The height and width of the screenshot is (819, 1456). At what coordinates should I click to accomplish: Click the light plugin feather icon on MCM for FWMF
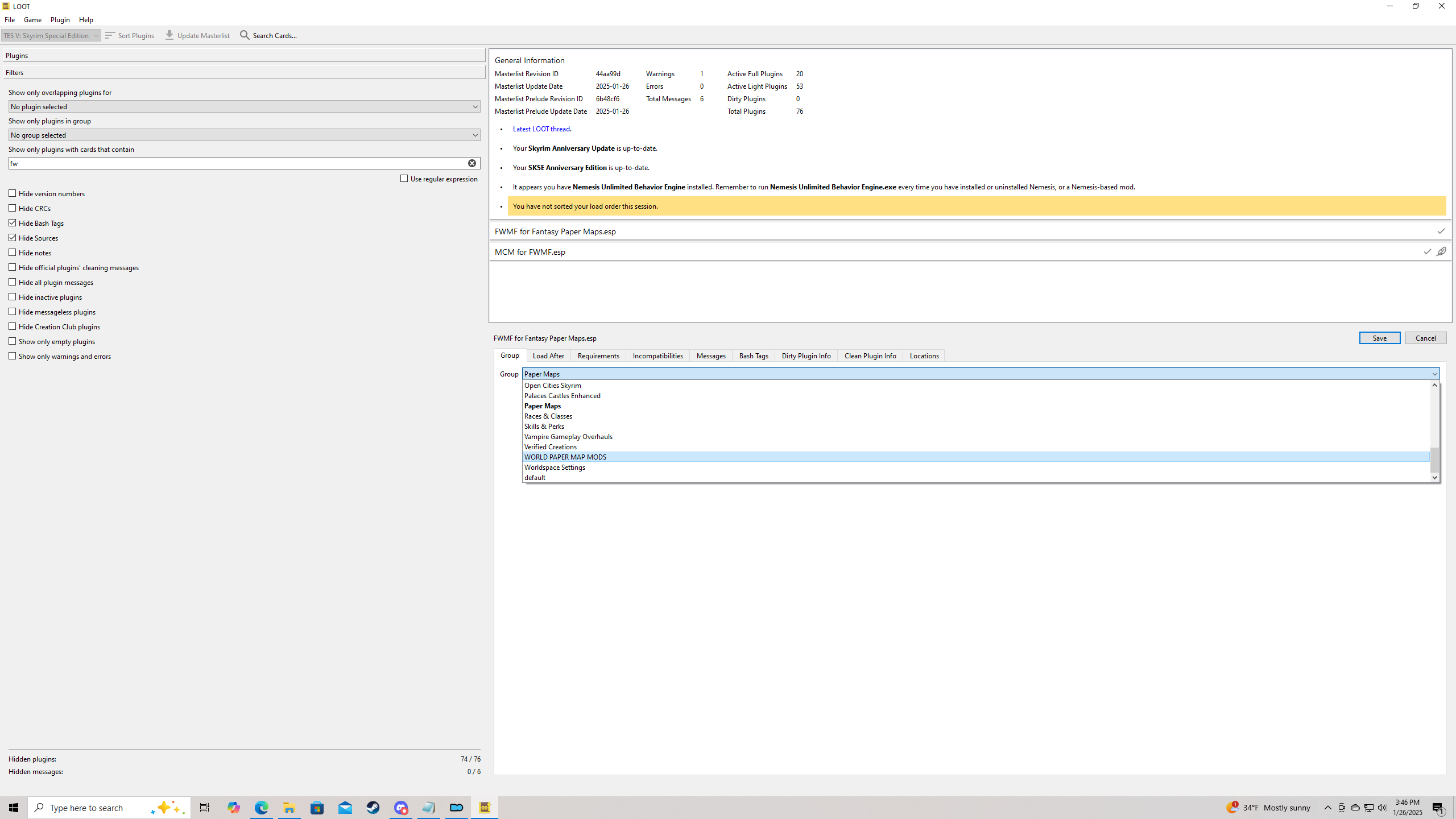(x=1441, y=251)
